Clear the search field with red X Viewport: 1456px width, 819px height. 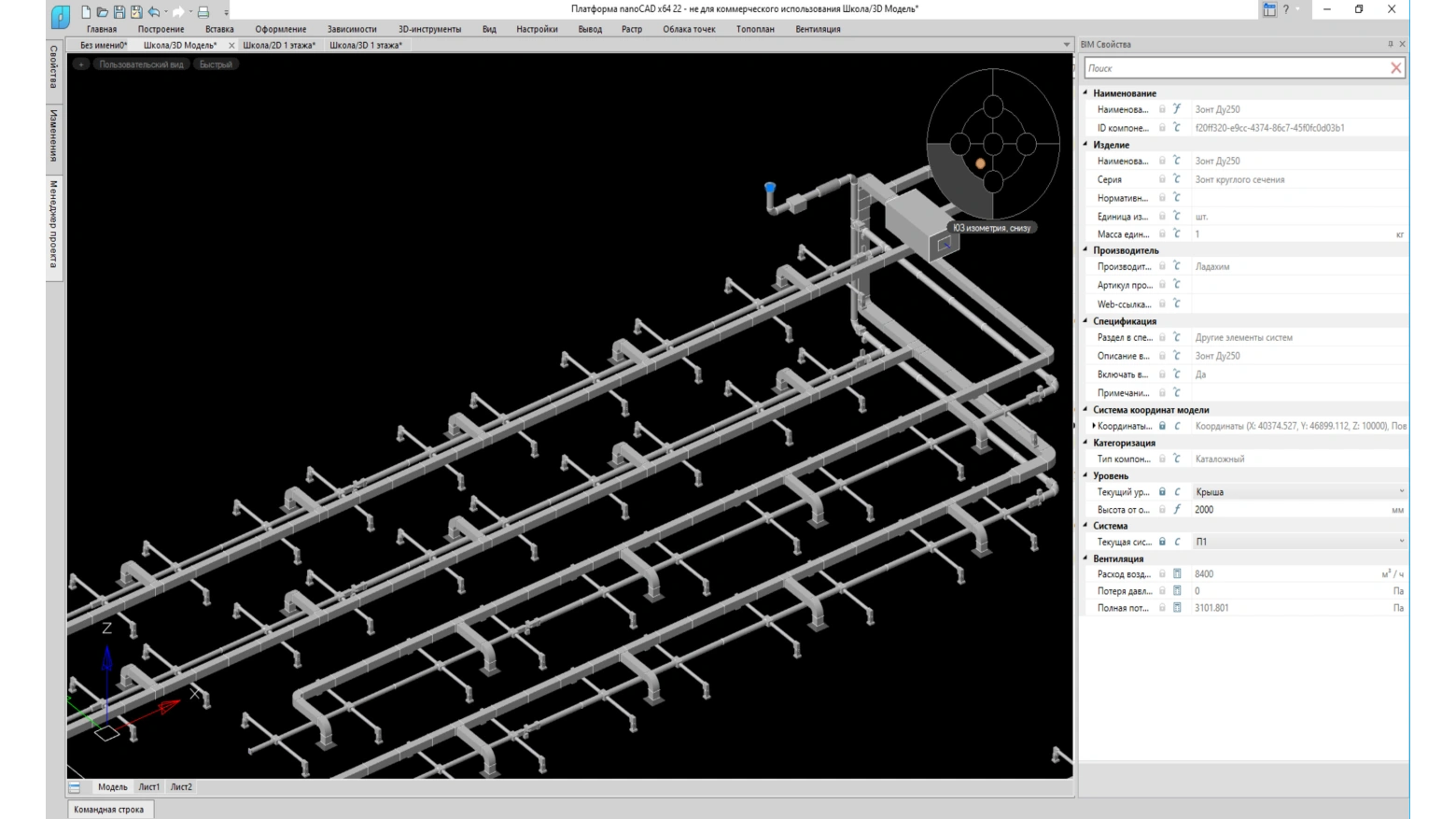1395,68
